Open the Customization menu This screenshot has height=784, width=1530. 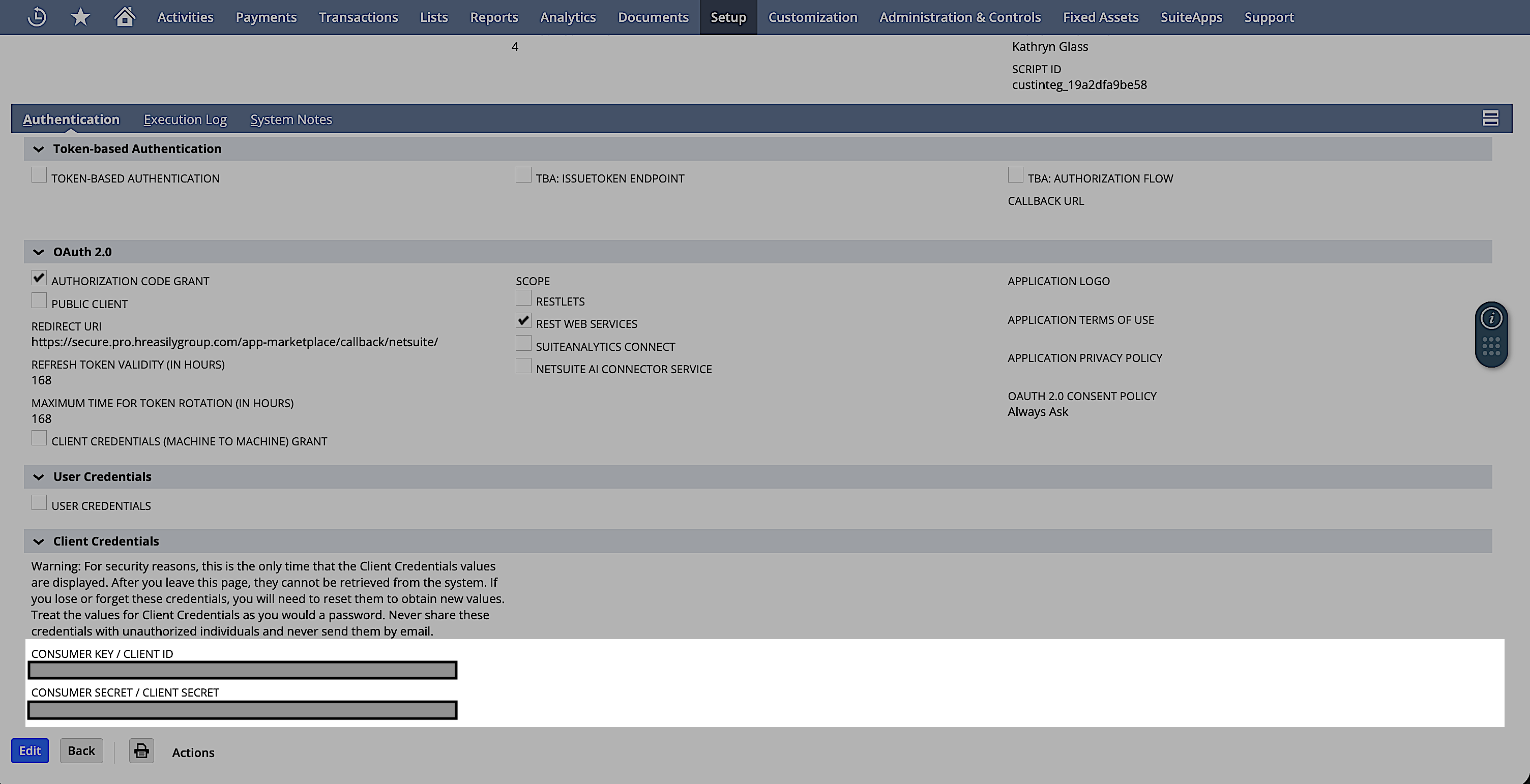(812, 17)
